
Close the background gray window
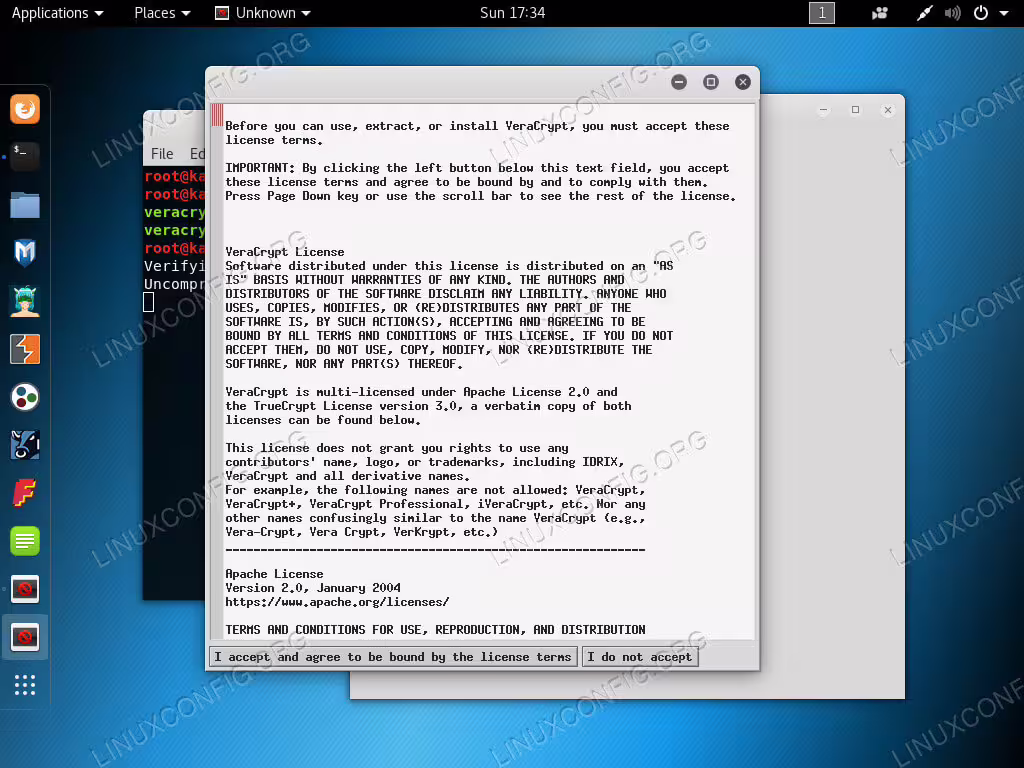(888, 110)
